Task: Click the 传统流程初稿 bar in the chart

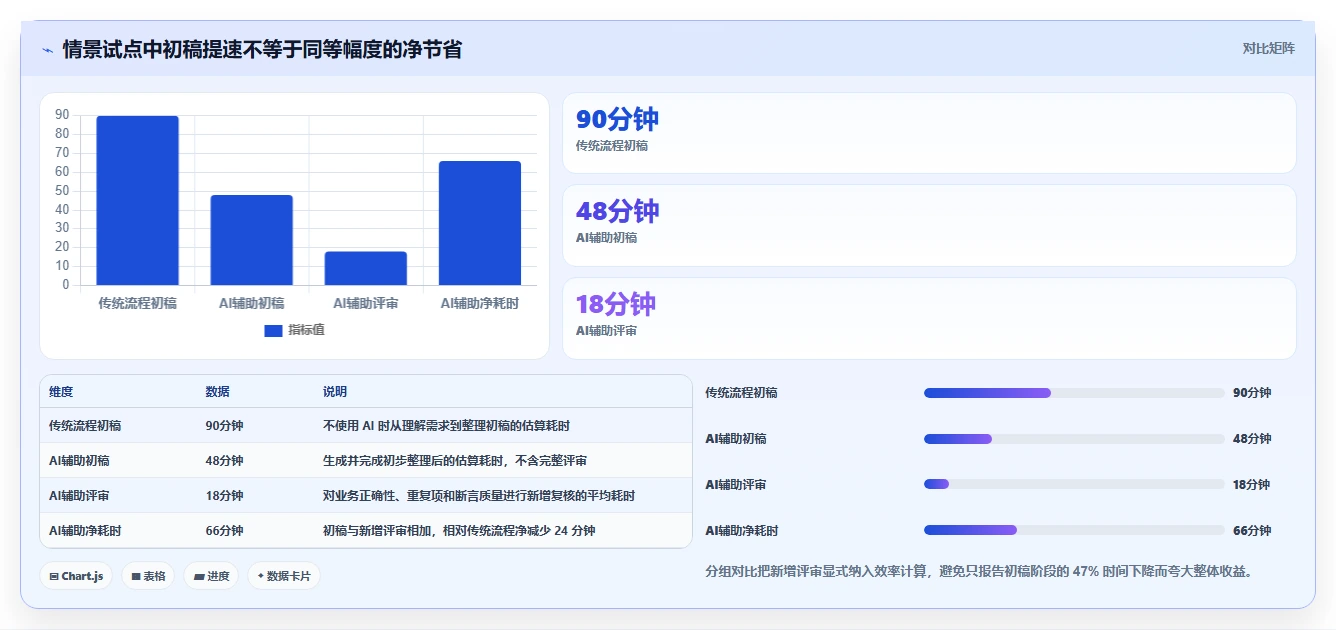Action: point(137,200)
